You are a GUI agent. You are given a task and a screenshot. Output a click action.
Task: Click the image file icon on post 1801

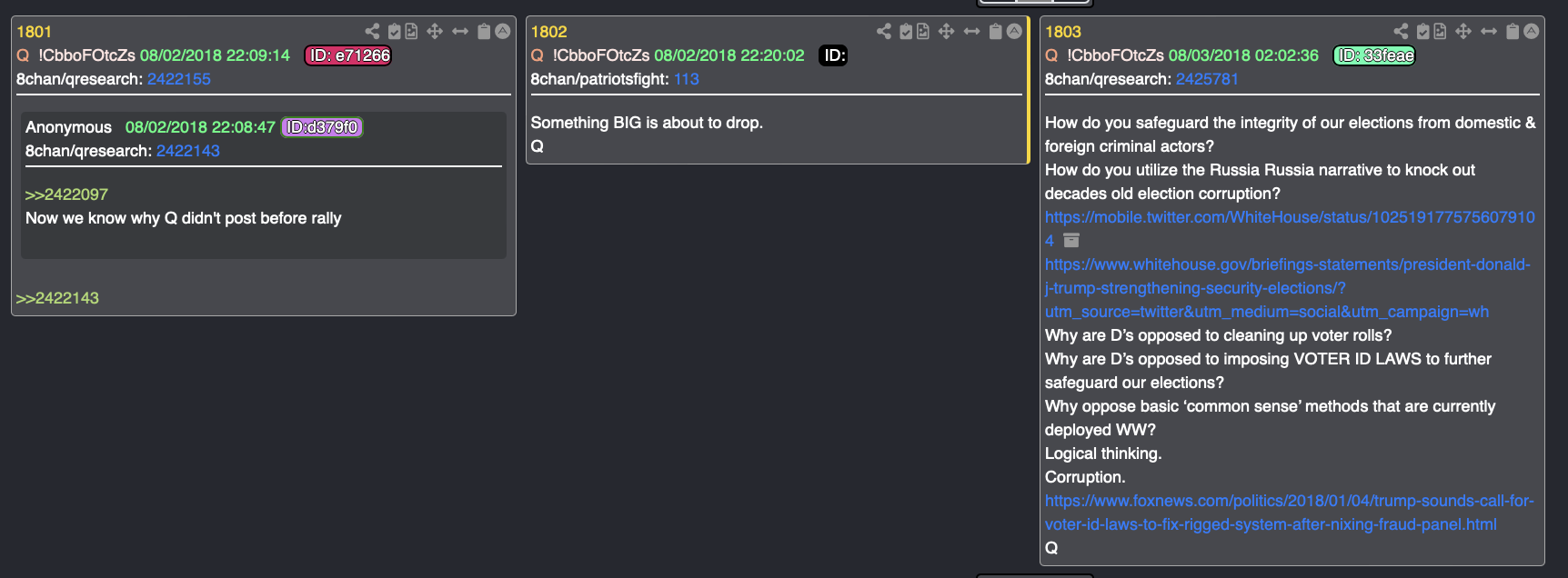(x=411, y=32)
